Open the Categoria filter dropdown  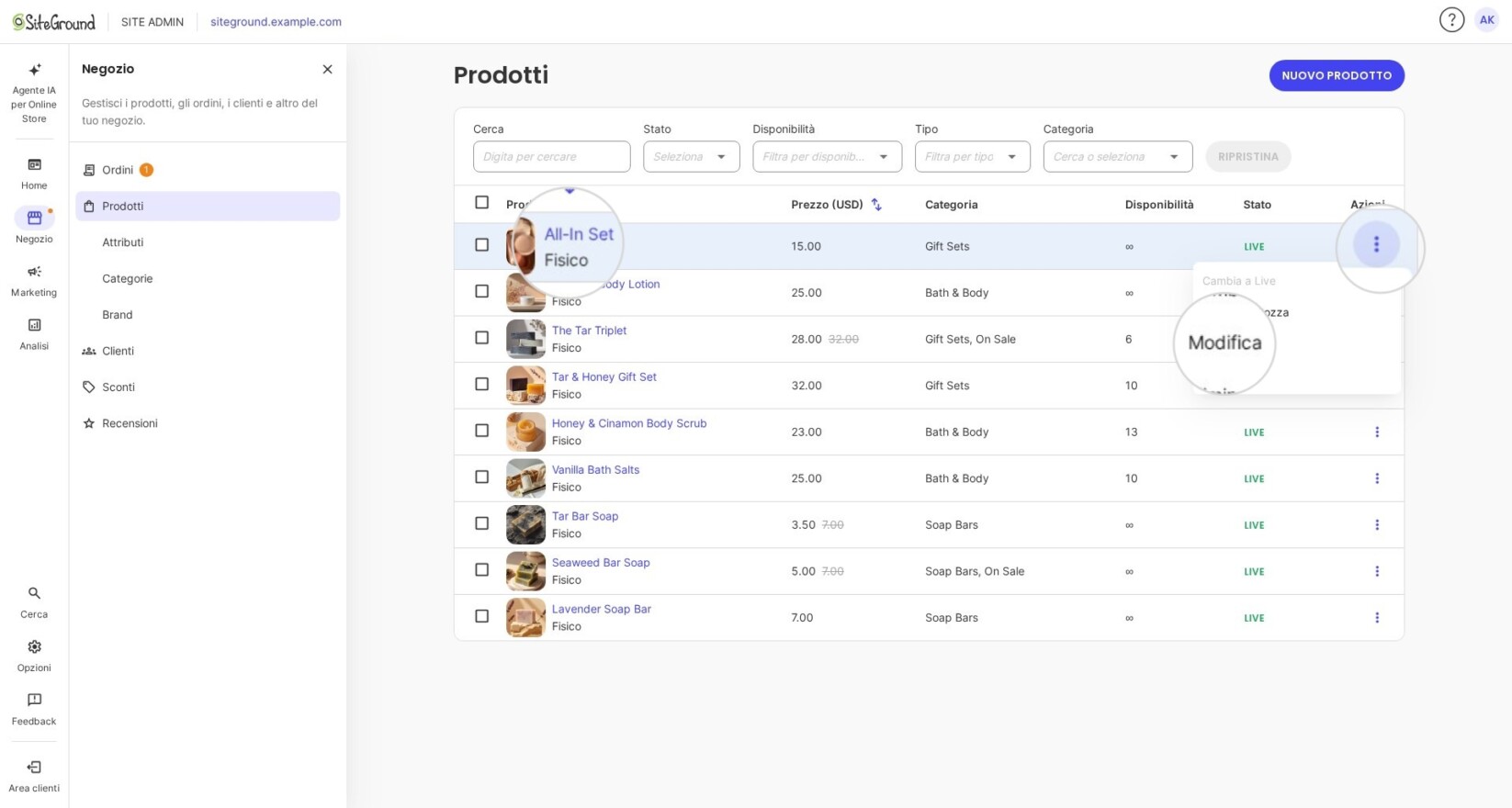tap(1118, 156)
